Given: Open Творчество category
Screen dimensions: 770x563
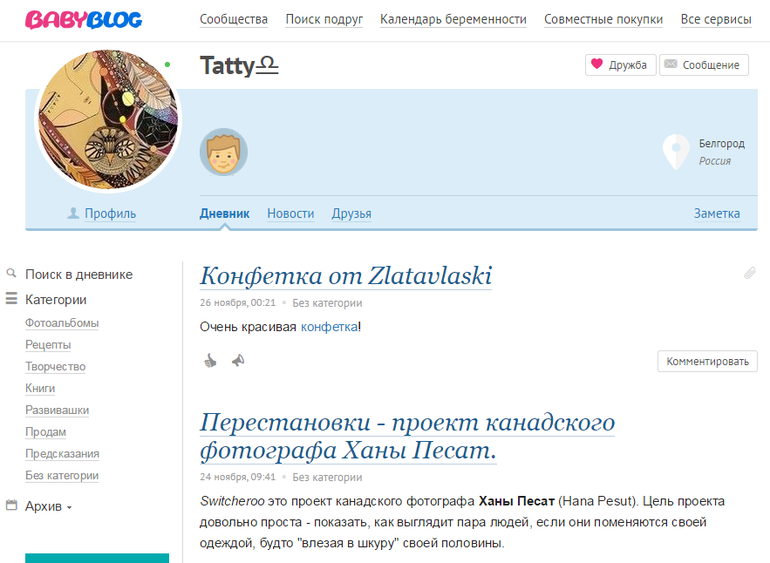Looking at the screenshot, I should pyautogui.click(x=55, y=367).
